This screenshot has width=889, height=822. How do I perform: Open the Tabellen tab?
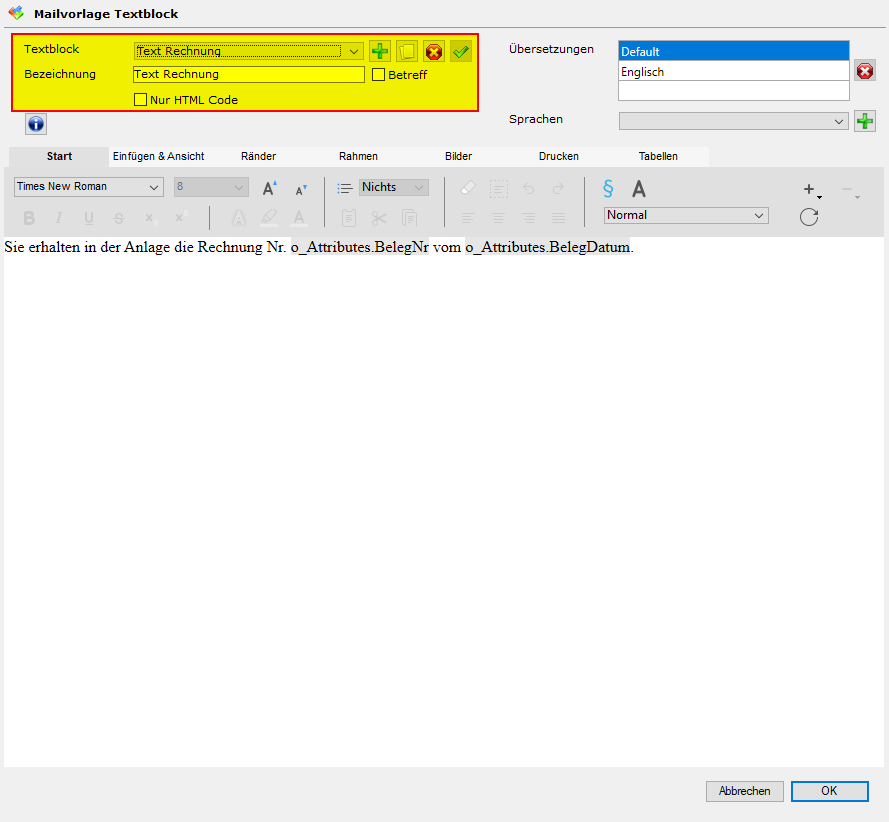pyautogui.click(x=658, y=157)
